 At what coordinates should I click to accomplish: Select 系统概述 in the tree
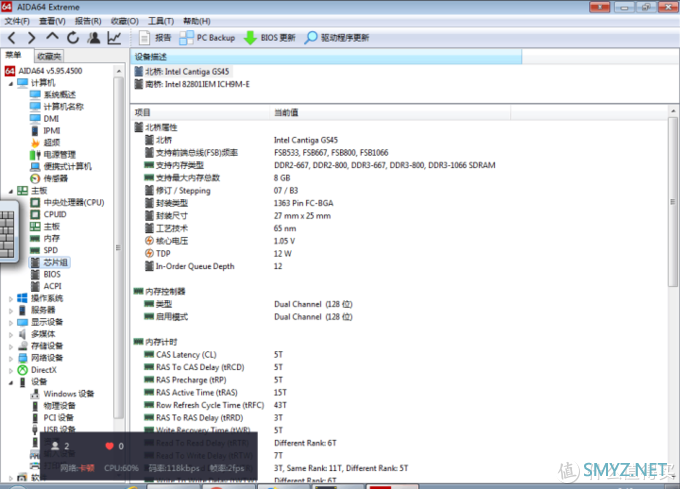pyautogui.click(x=53, y=95)
